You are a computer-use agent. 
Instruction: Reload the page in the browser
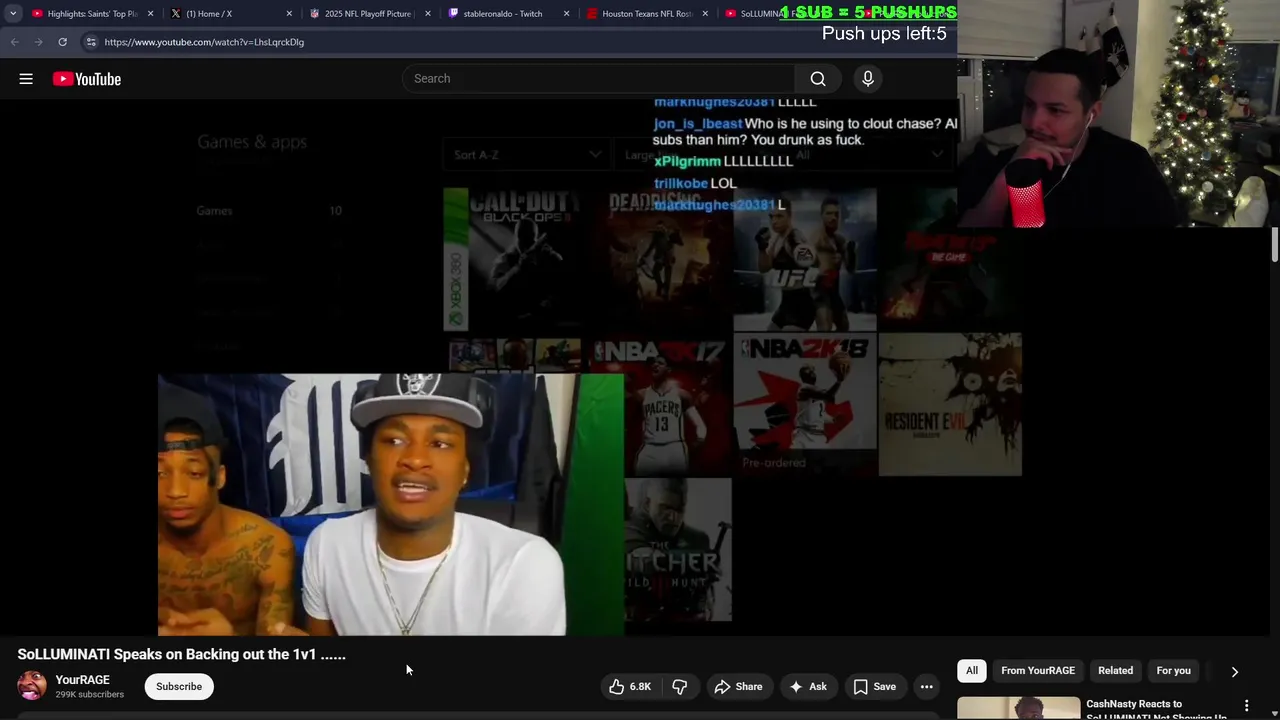point(62,42)
